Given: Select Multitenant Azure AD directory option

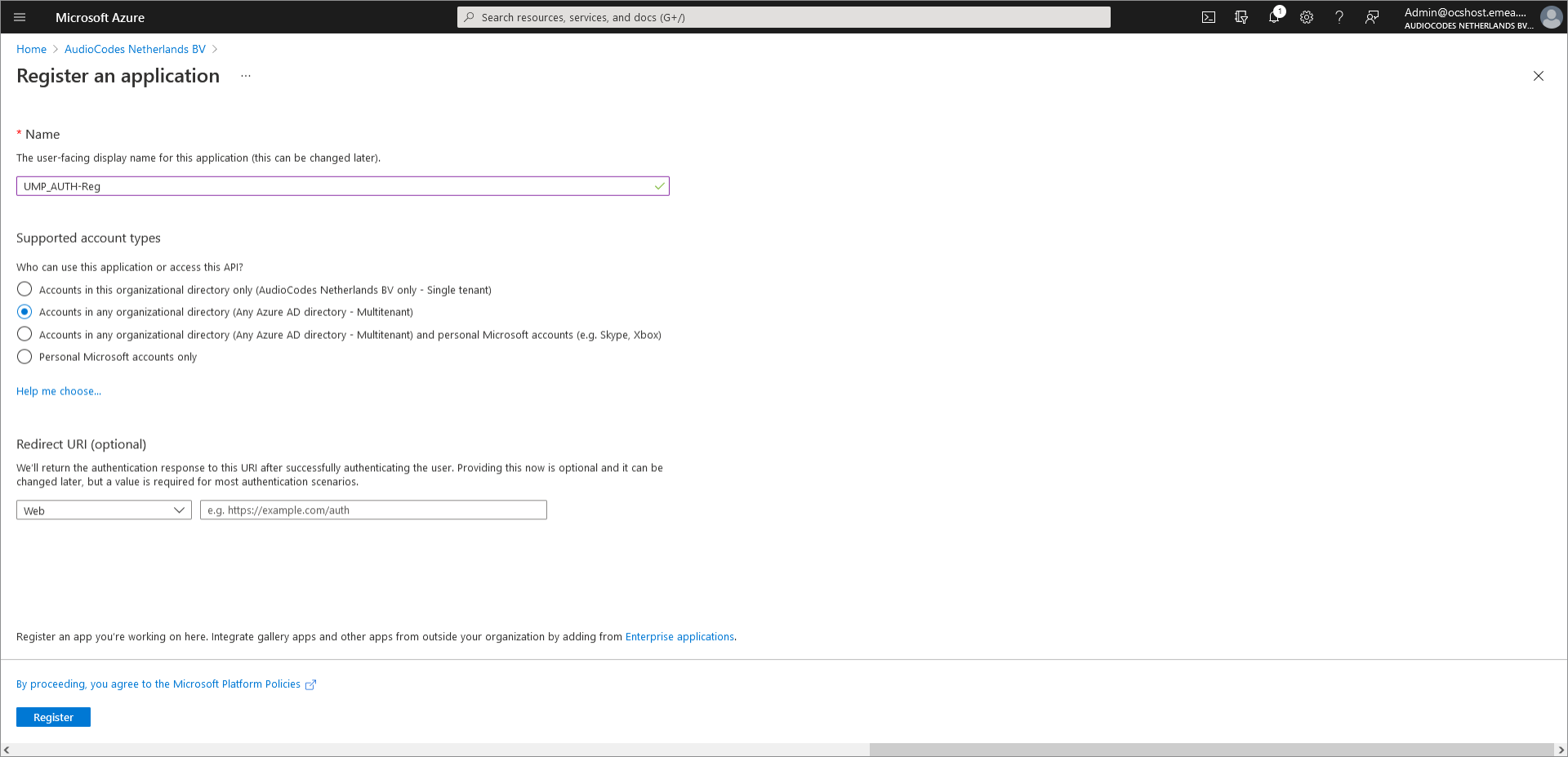Looking at the screenshot, I should pyautogui.click(x=24, y=312).
